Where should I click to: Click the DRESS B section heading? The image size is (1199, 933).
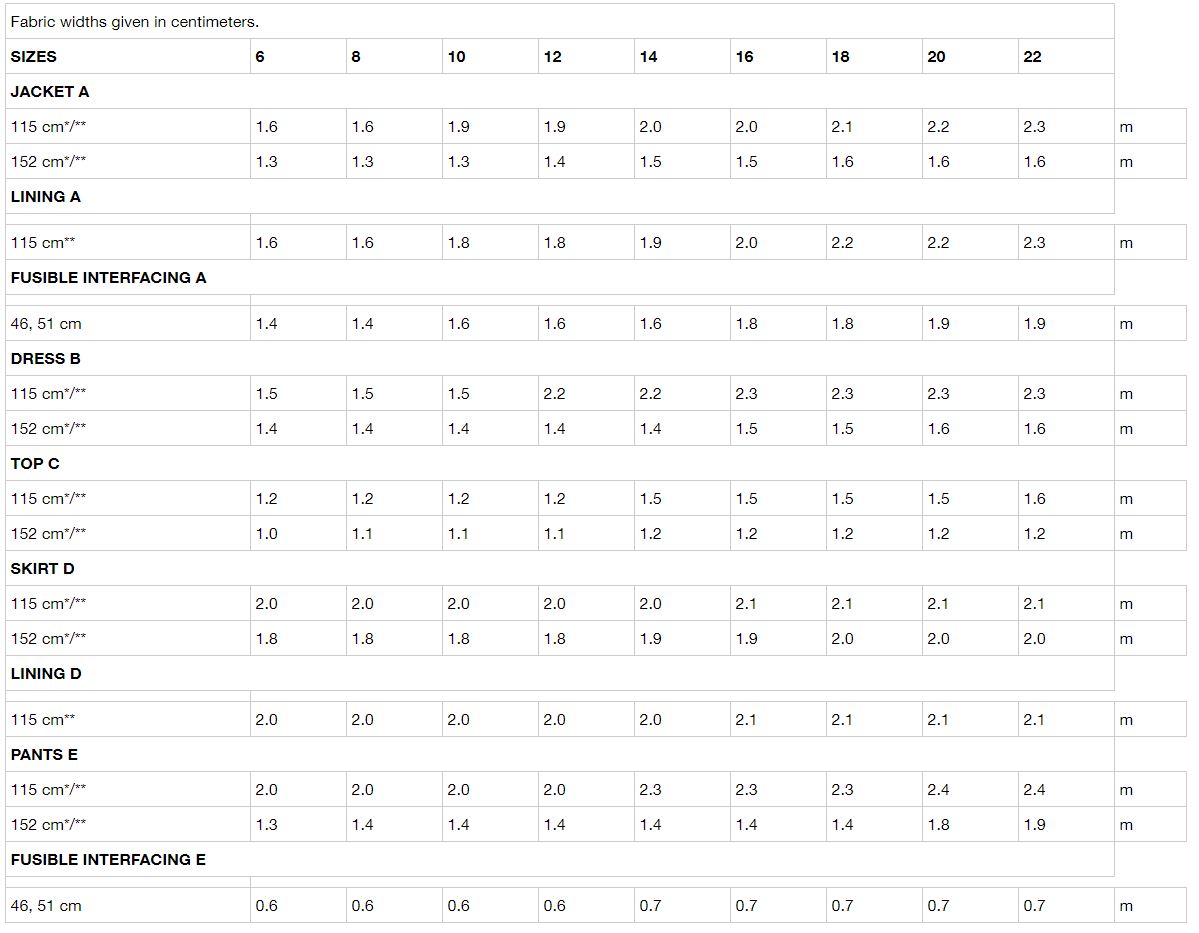tap(46, 359)
